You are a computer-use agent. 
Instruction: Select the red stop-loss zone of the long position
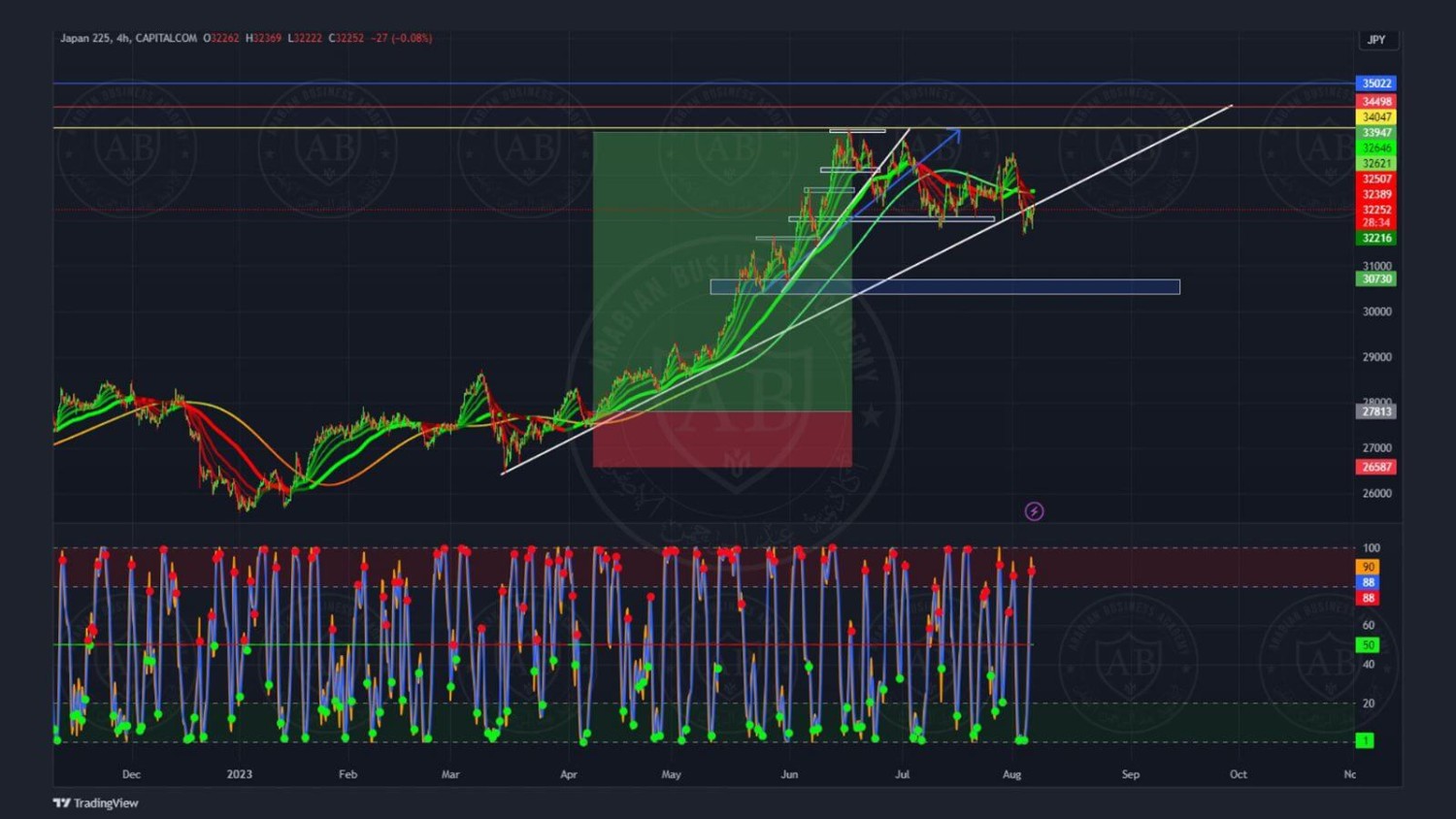coord(722,439)
